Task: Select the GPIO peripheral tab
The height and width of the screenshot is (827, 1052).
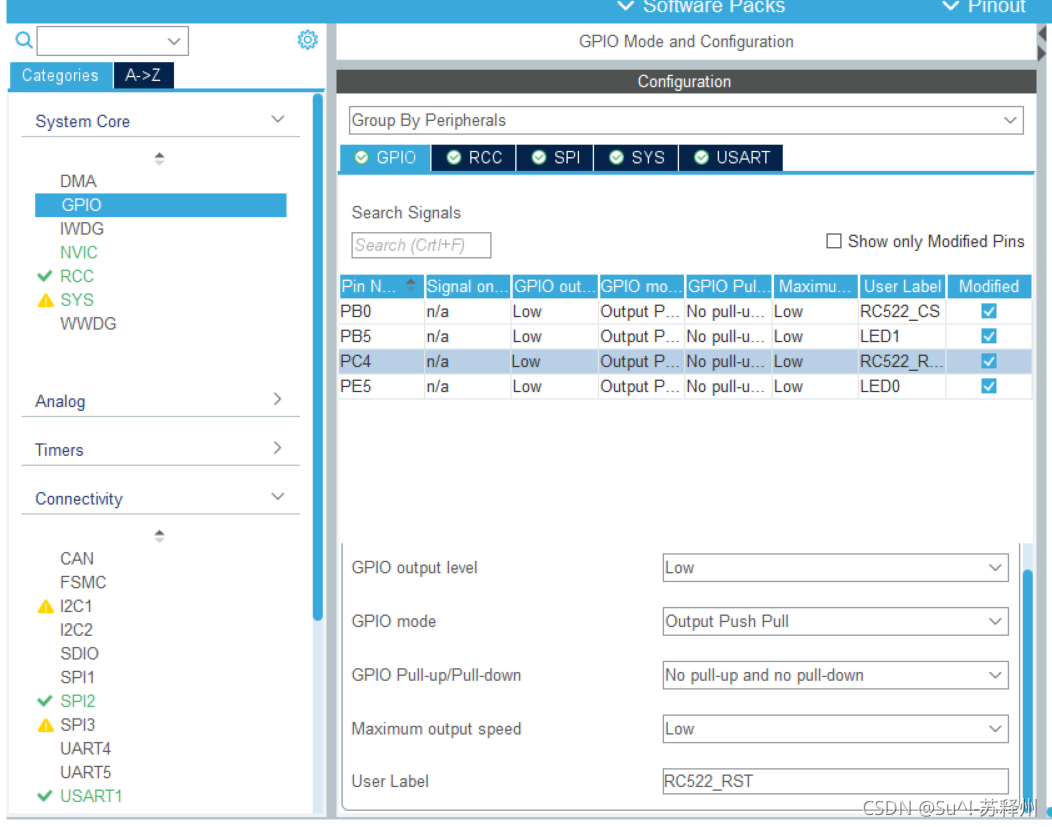Action: (386, 158)
